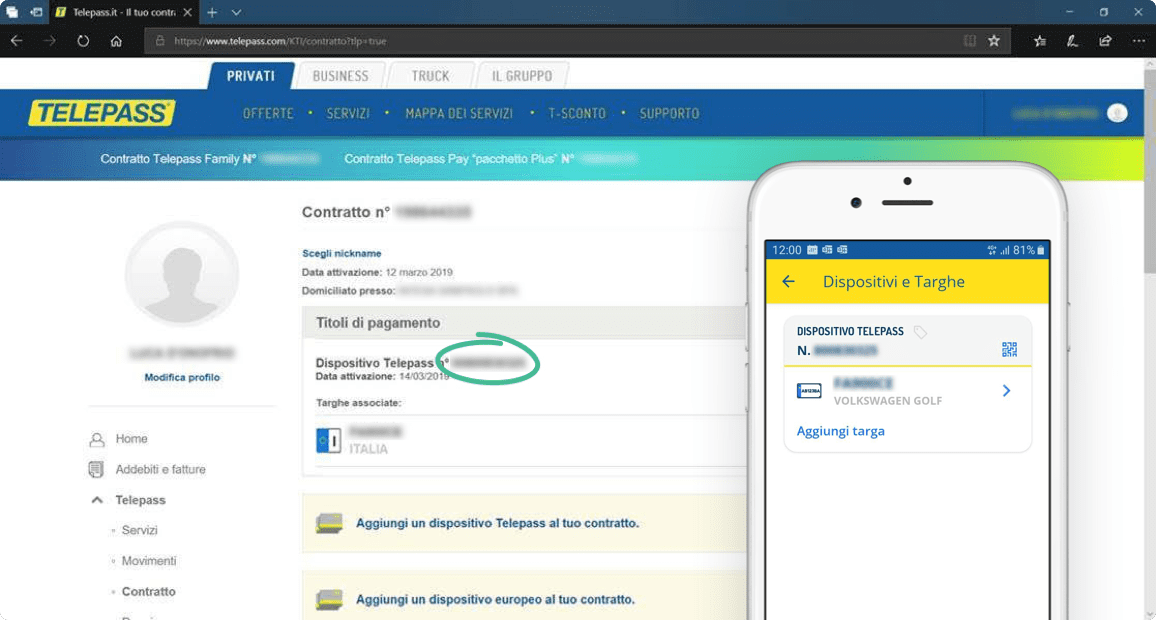Click the Titoli di pagamento header
Screen dimensions: 1156x620
tap(377, 322)
